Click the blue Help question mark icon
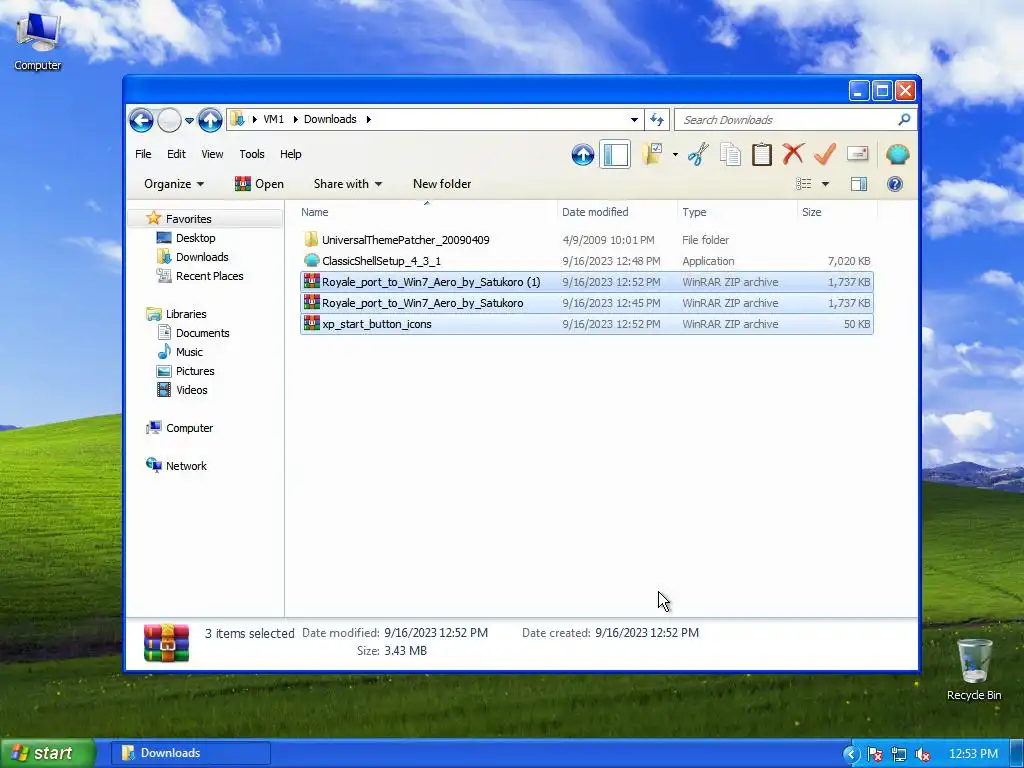Screen dimensions: 1024x768 click(x=895, y=184)
